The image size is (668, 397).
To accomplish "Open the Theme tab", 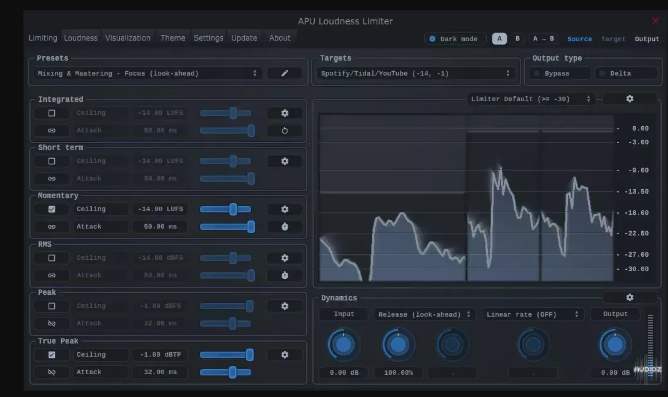I will tap(173, 38).
